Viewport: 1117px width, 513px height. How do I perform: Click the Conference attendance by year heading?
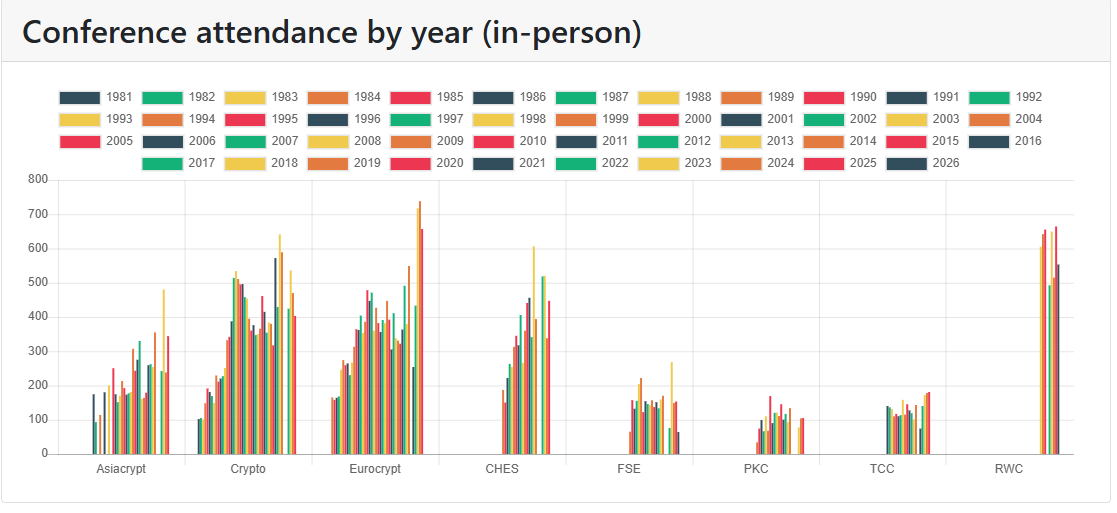(331, 32)
